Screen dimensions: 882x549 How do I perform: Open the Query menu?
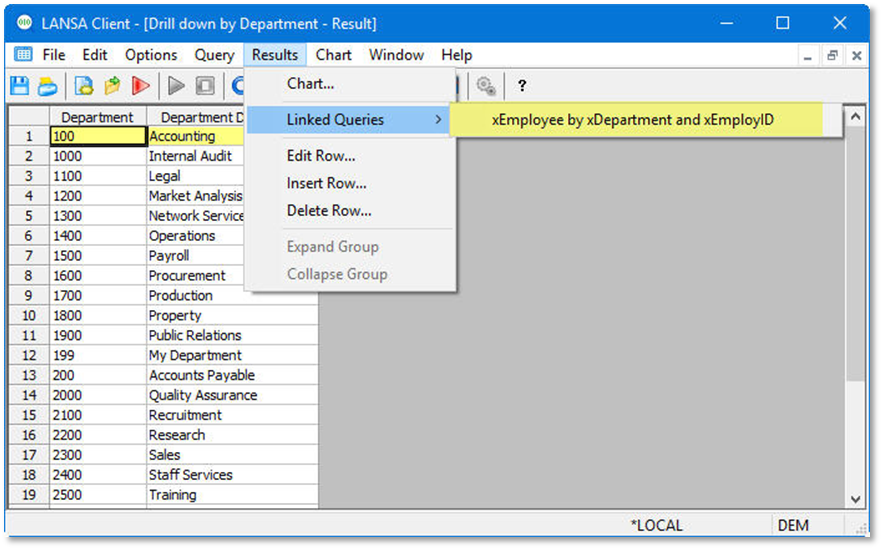click(x=214, y=55)
